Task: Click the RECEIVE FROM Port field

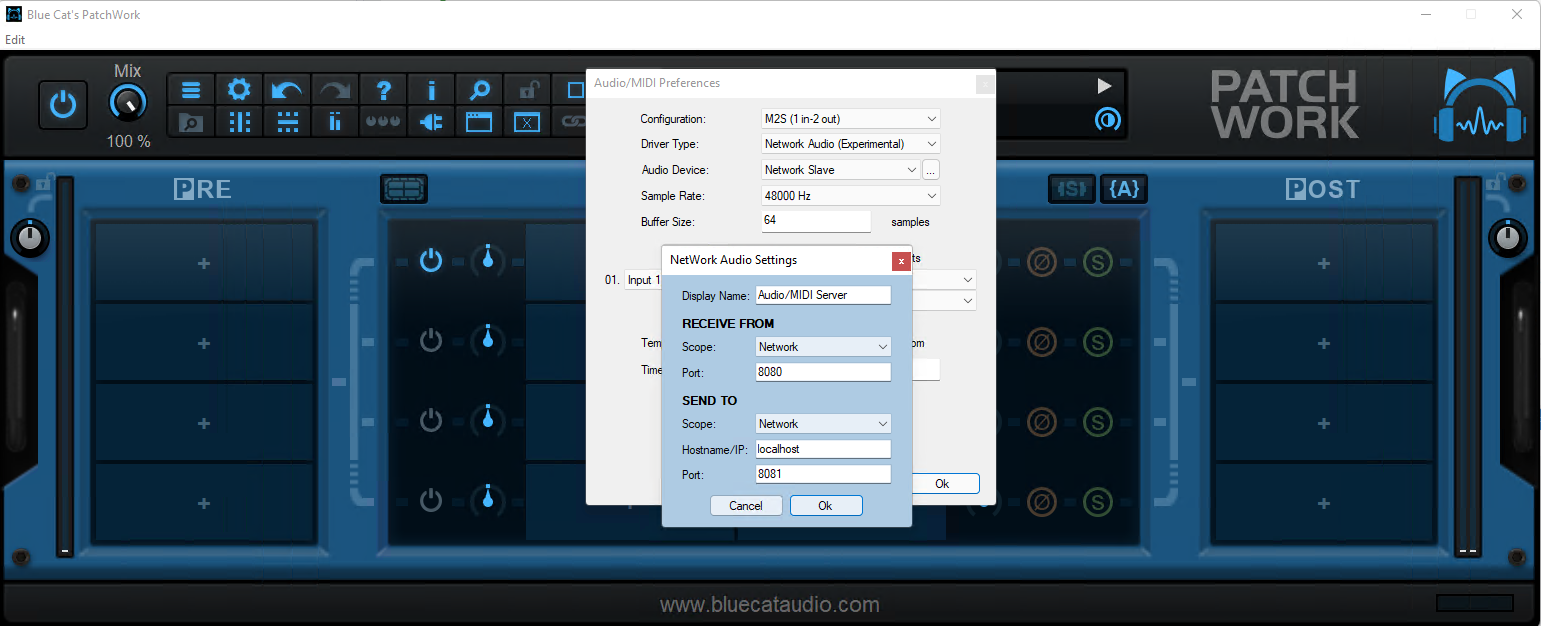Action: click(823, 372)
